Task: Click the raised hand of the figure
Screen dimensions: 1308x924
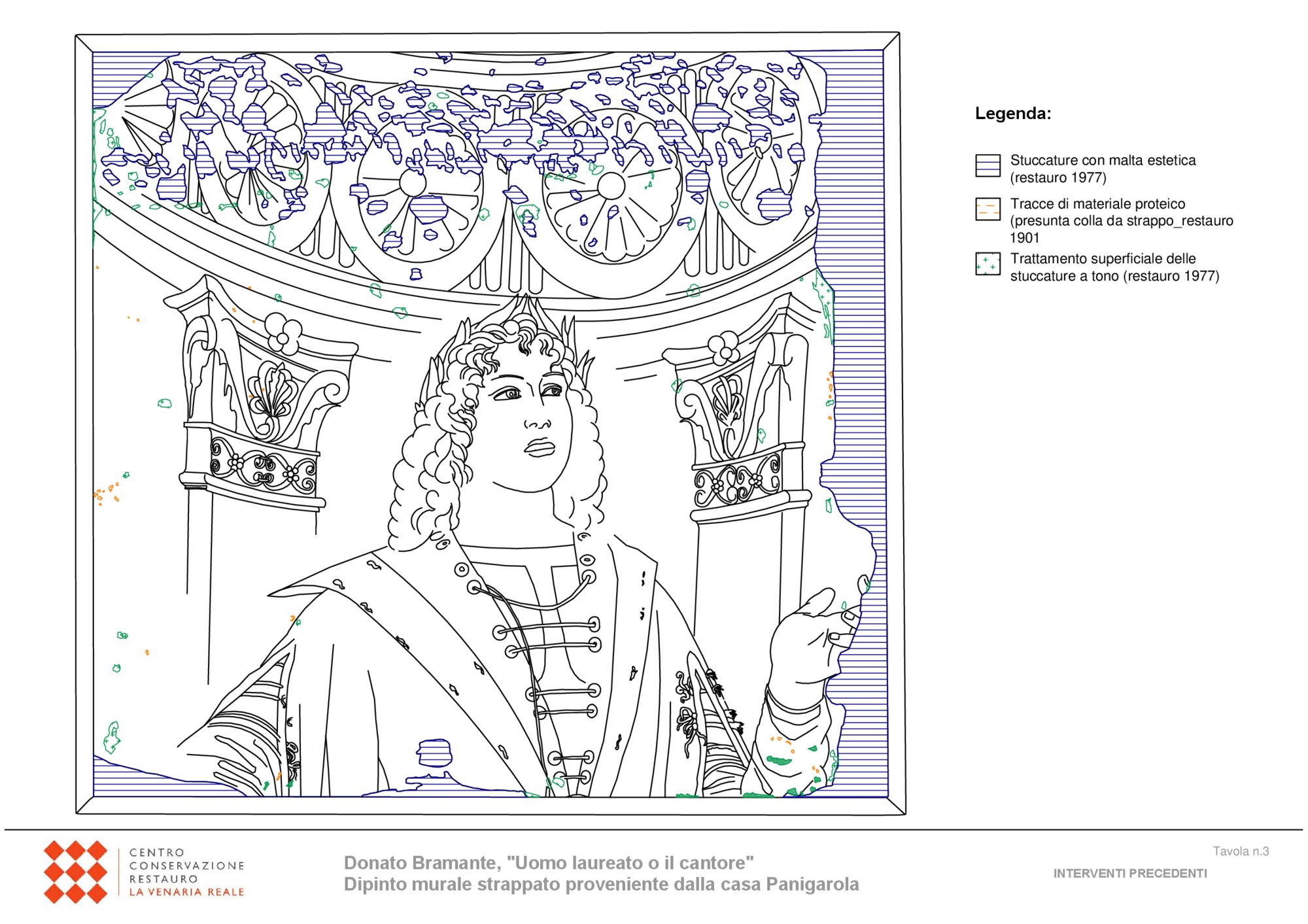Action: pos(814,636)
